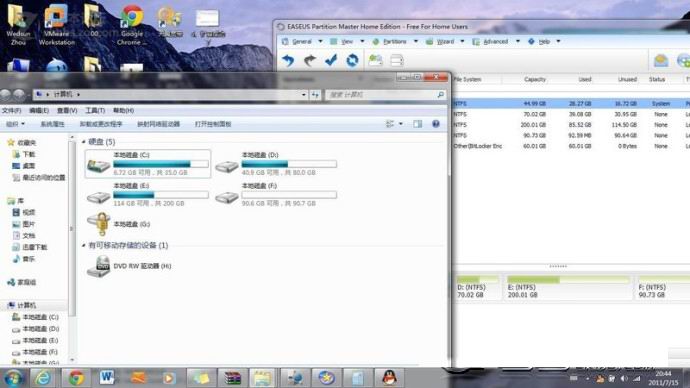Launch the QQ penguin taskbar icon
The image size is (690, 388).
(389, 378)
